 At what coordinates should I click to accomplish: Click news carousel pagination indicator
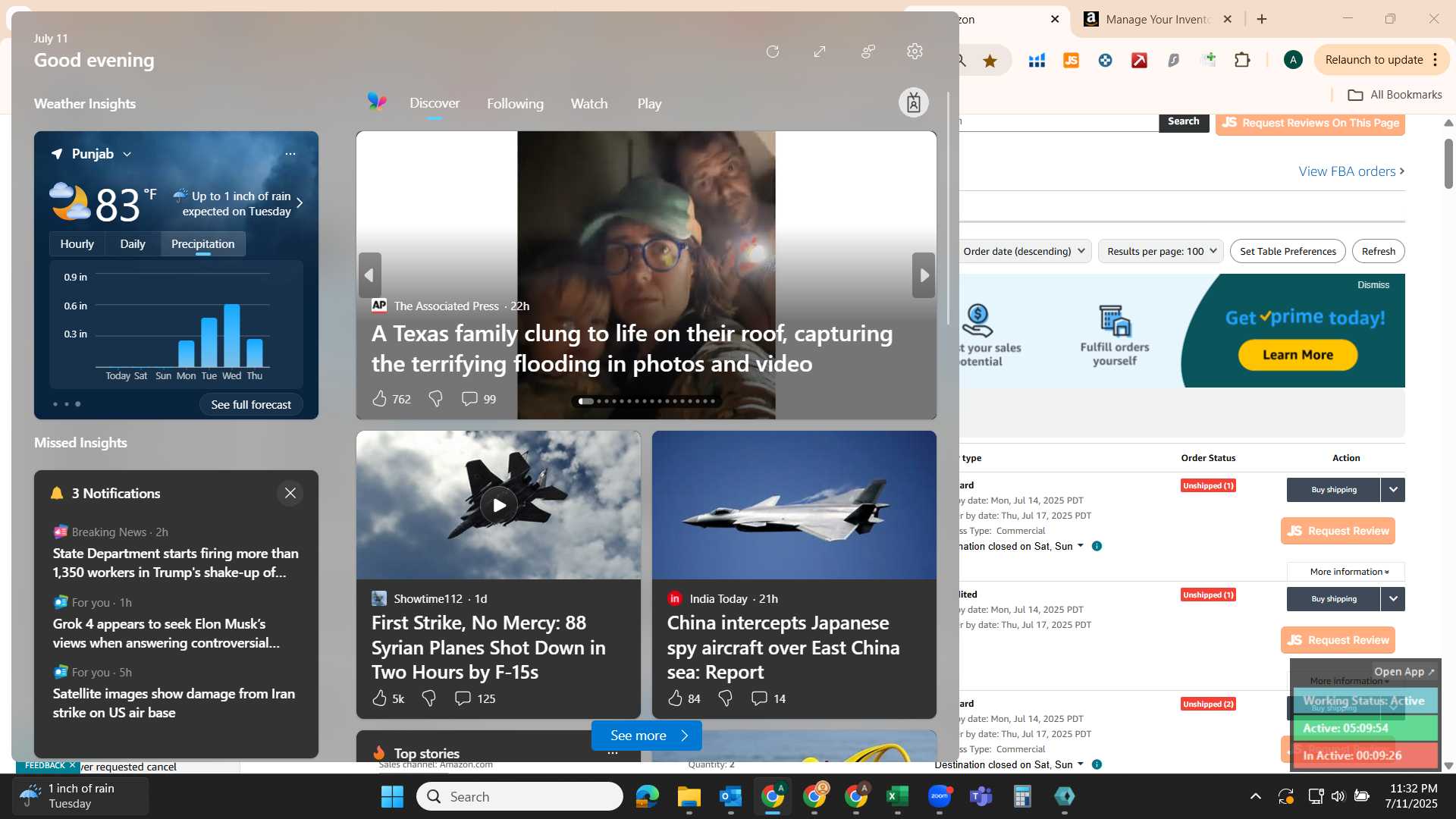[x=647, y=401]
